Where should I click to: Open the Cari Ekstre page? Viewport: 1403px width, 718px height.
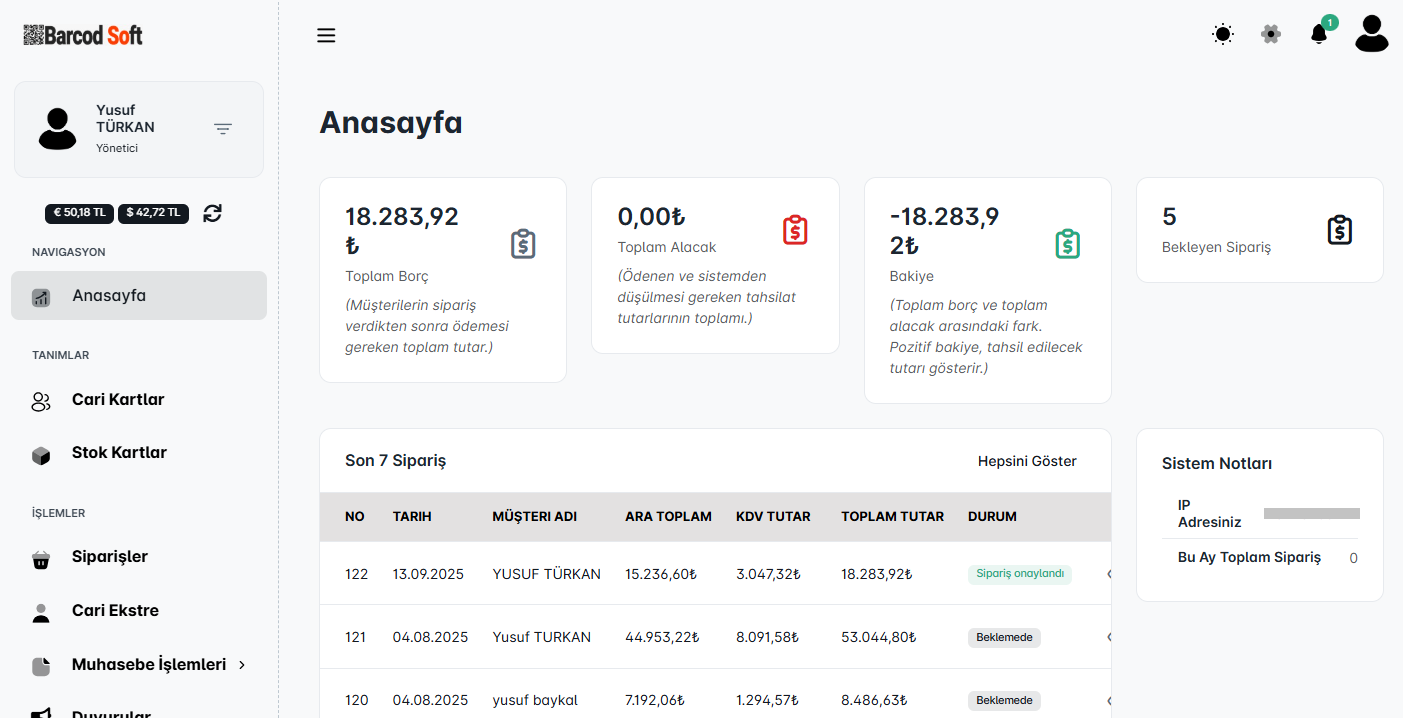pos(115,611)
